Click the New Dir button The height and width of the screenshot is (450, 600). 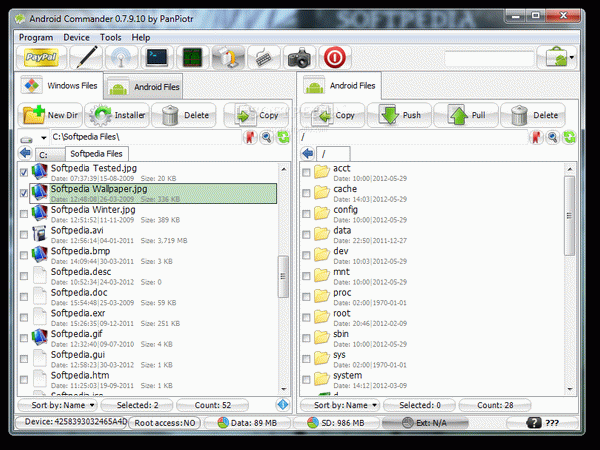pyautogui.click(x=50, y=115)
